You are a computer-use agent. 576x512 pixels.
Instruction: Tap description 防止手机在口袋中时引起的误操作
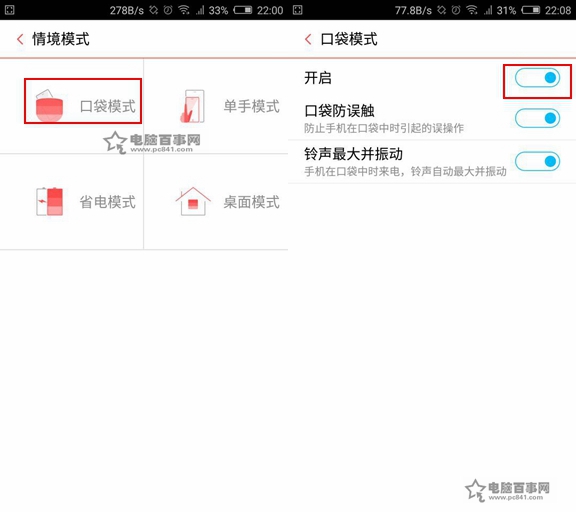(x=384, y=128)
